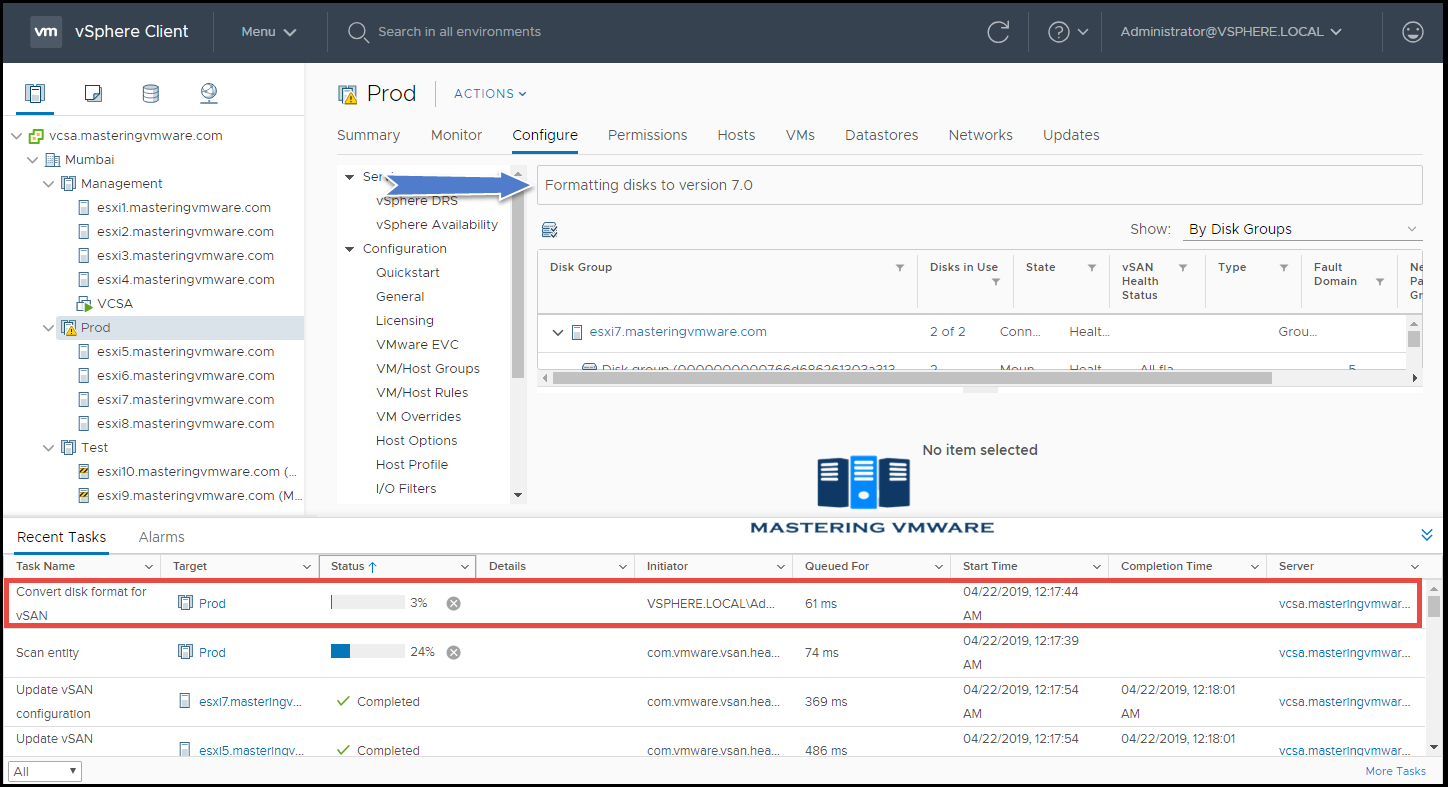Filter the State column
Screen dimensions: 1448x787
tap(1091, 268)
